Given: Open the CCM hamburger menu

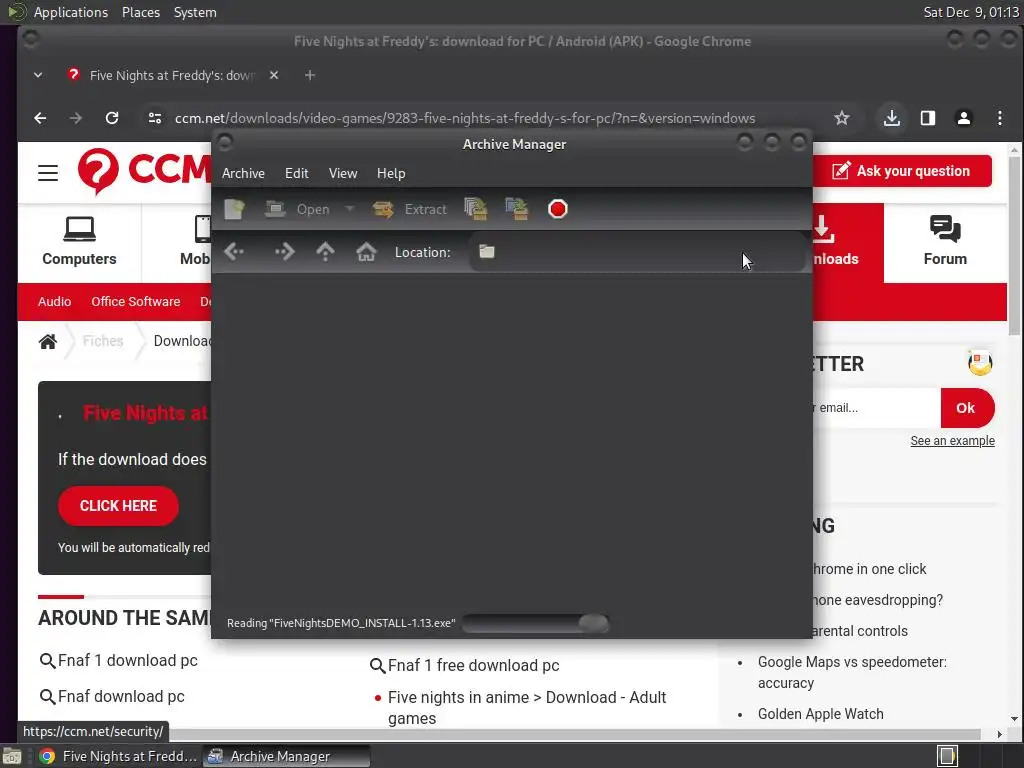Looking at the screenshot, I should pos(48,173).
